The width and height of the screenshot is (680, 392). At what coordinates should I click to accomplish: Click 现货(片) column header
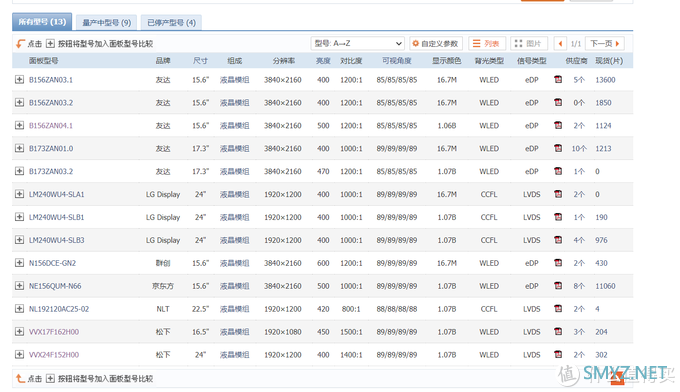coord(609,61)
